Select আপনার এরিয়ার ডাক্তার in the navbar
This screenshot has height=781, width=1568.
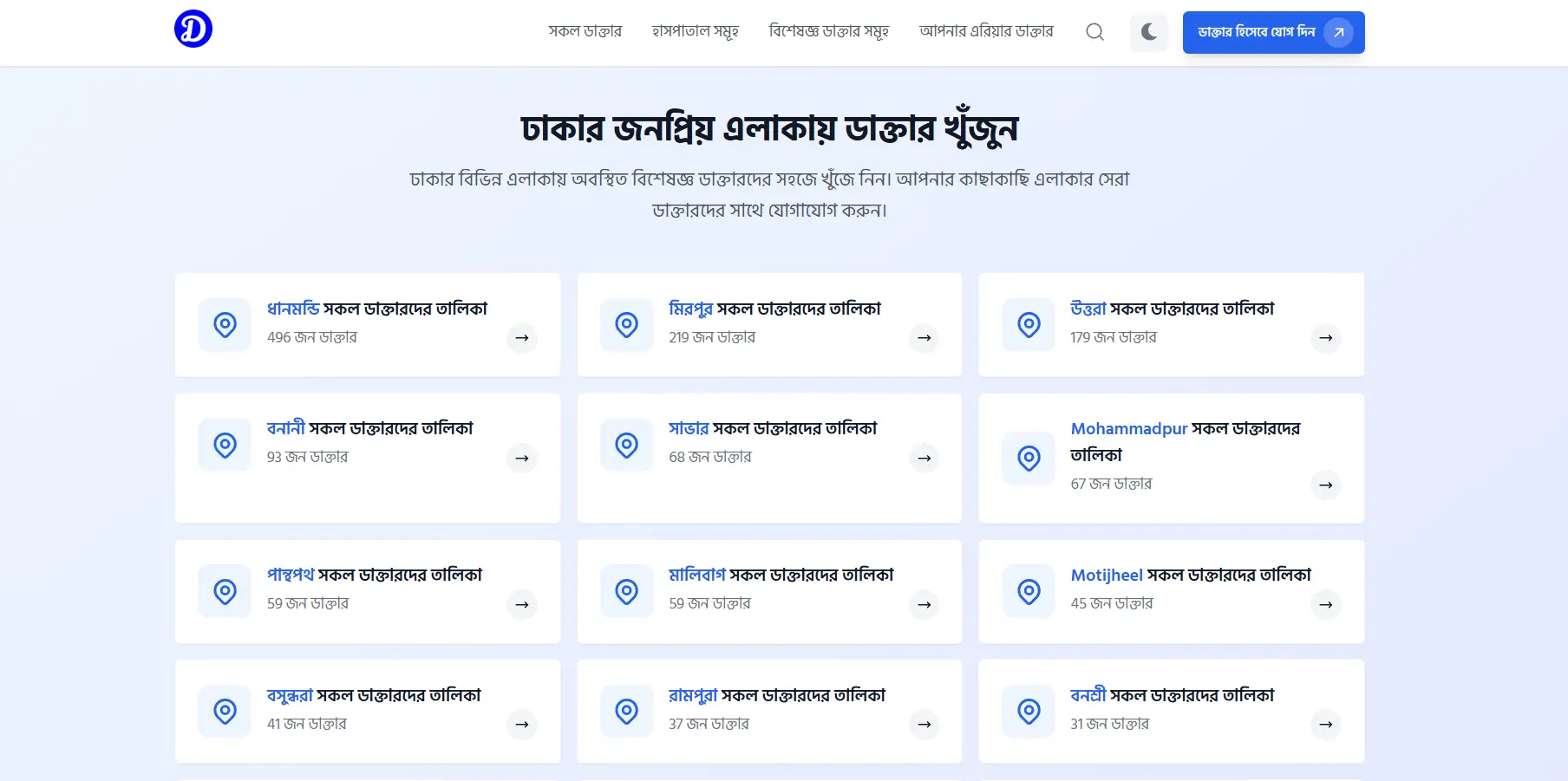coord(986,31)
